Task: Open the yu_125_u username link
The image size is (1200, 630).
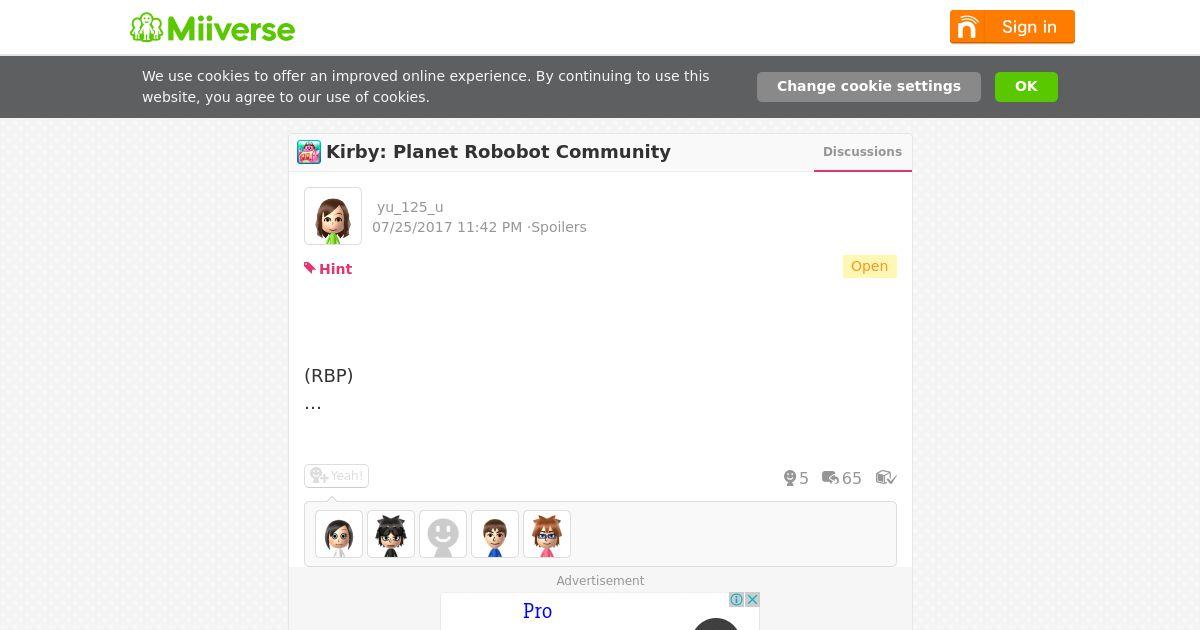Action: click(410, 207)
